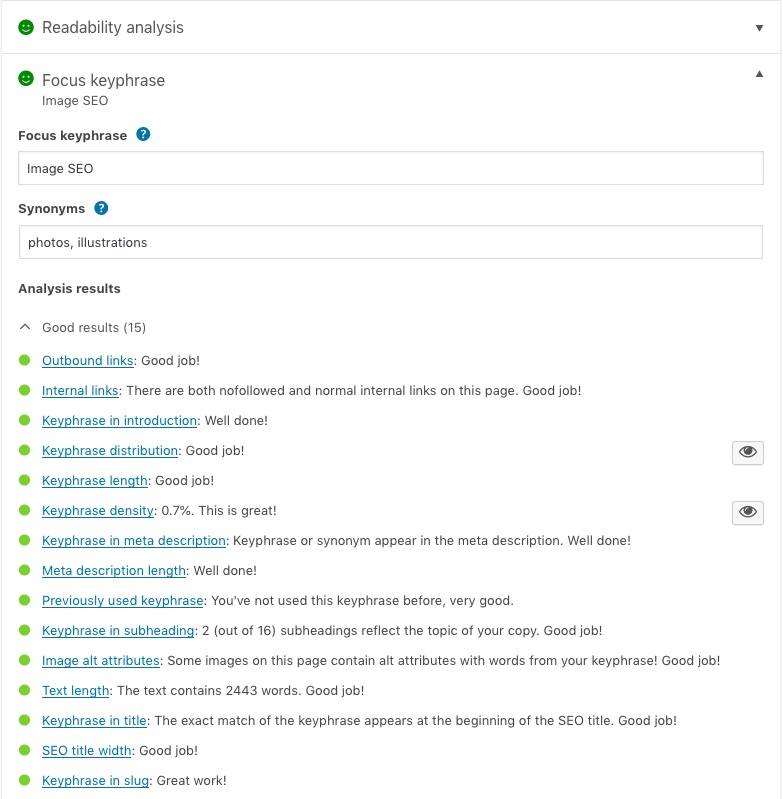783x799 pixels.
Task: Click the green smiley beside Focus keyphrase heading
Action: click(26, 80)
